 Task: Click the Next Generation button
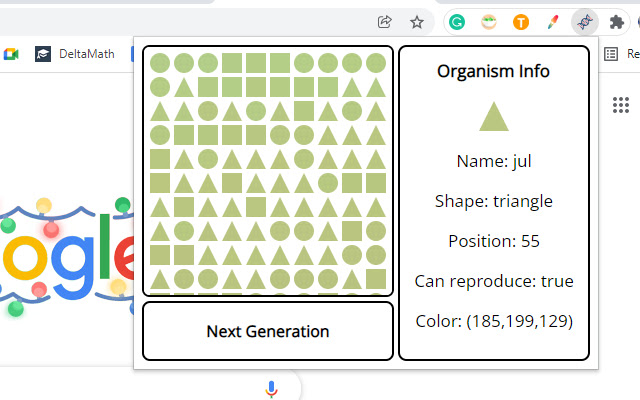268,331
